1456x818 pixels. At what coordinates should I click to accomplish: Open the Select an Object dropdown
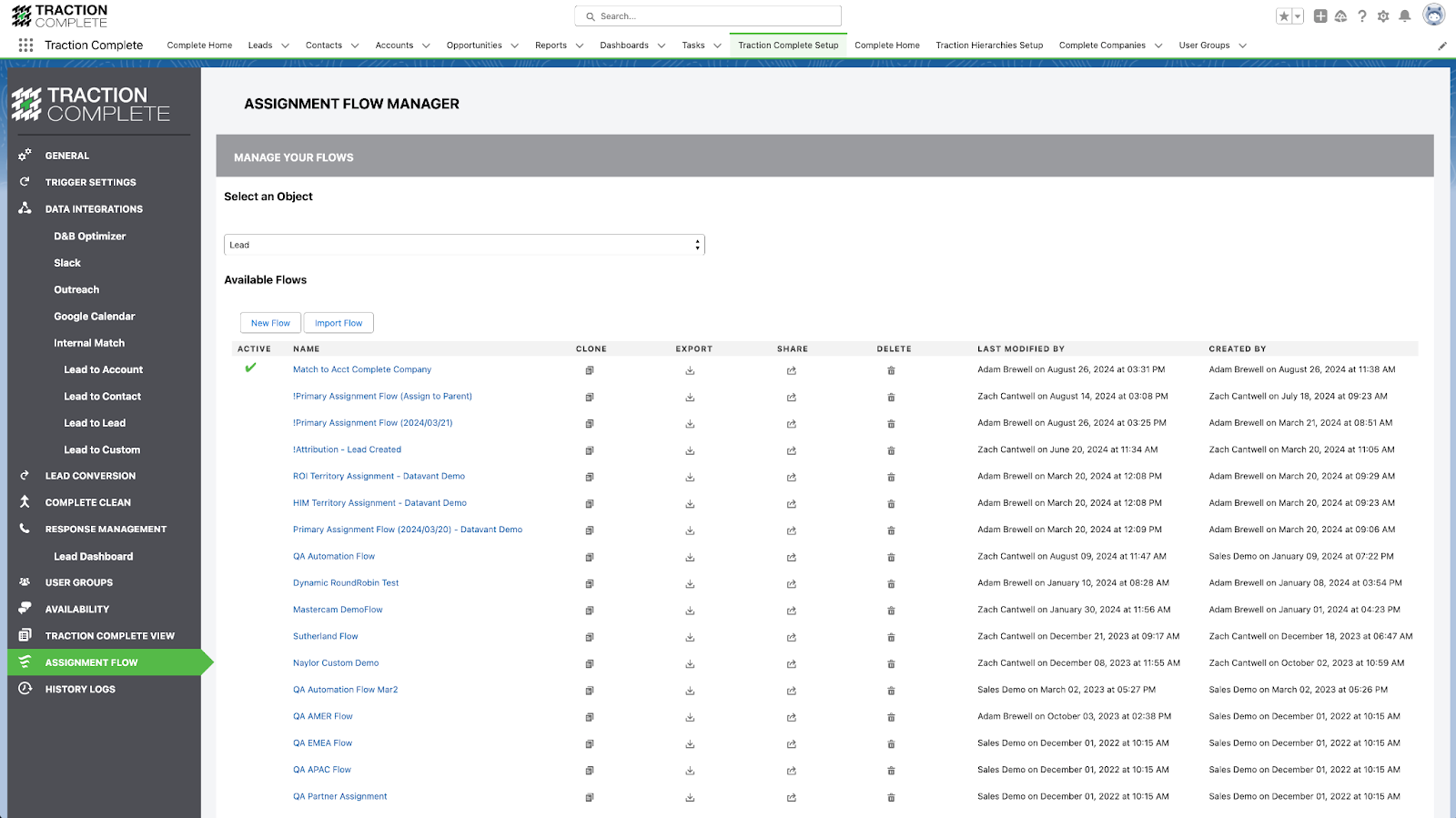pos(464,245)
